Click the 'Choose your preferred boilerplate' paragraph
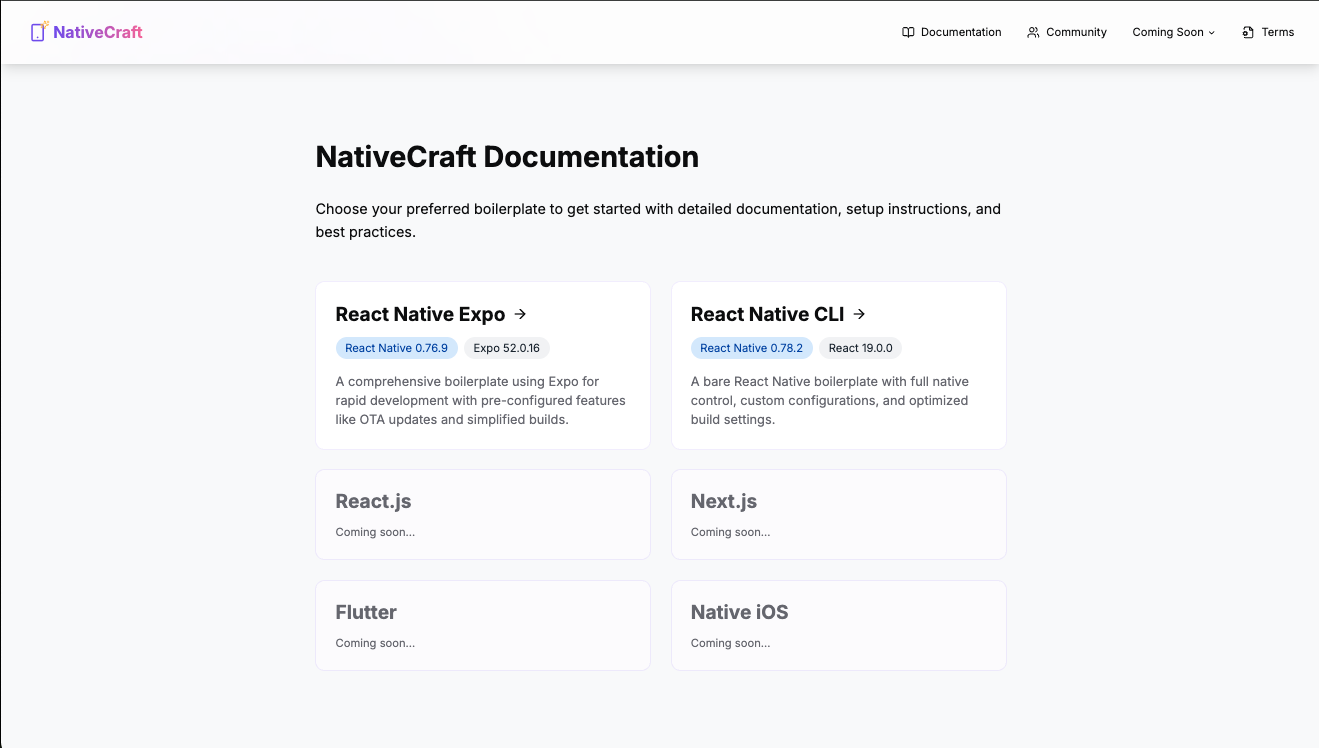 tap(658, 220)
